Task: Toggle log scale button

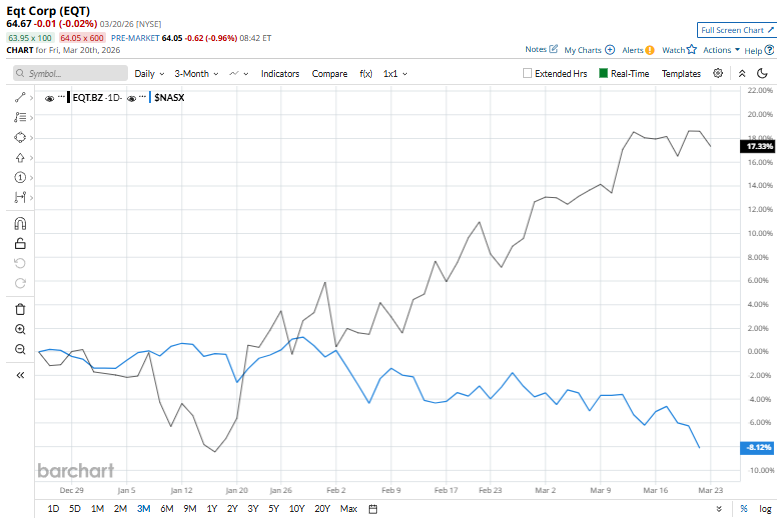Action: (x=765, y=509)
